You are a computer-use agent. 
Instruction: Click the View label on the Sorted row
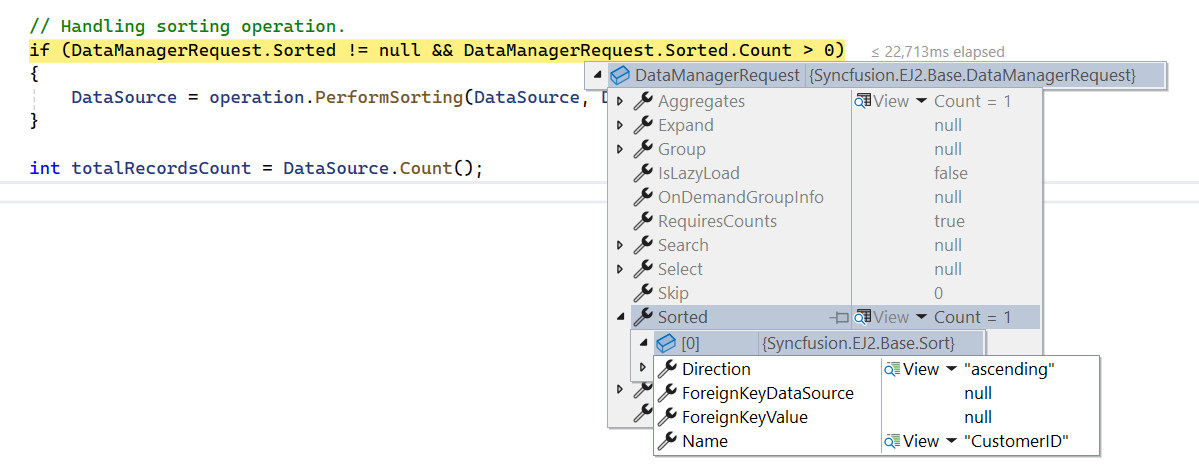891,317
